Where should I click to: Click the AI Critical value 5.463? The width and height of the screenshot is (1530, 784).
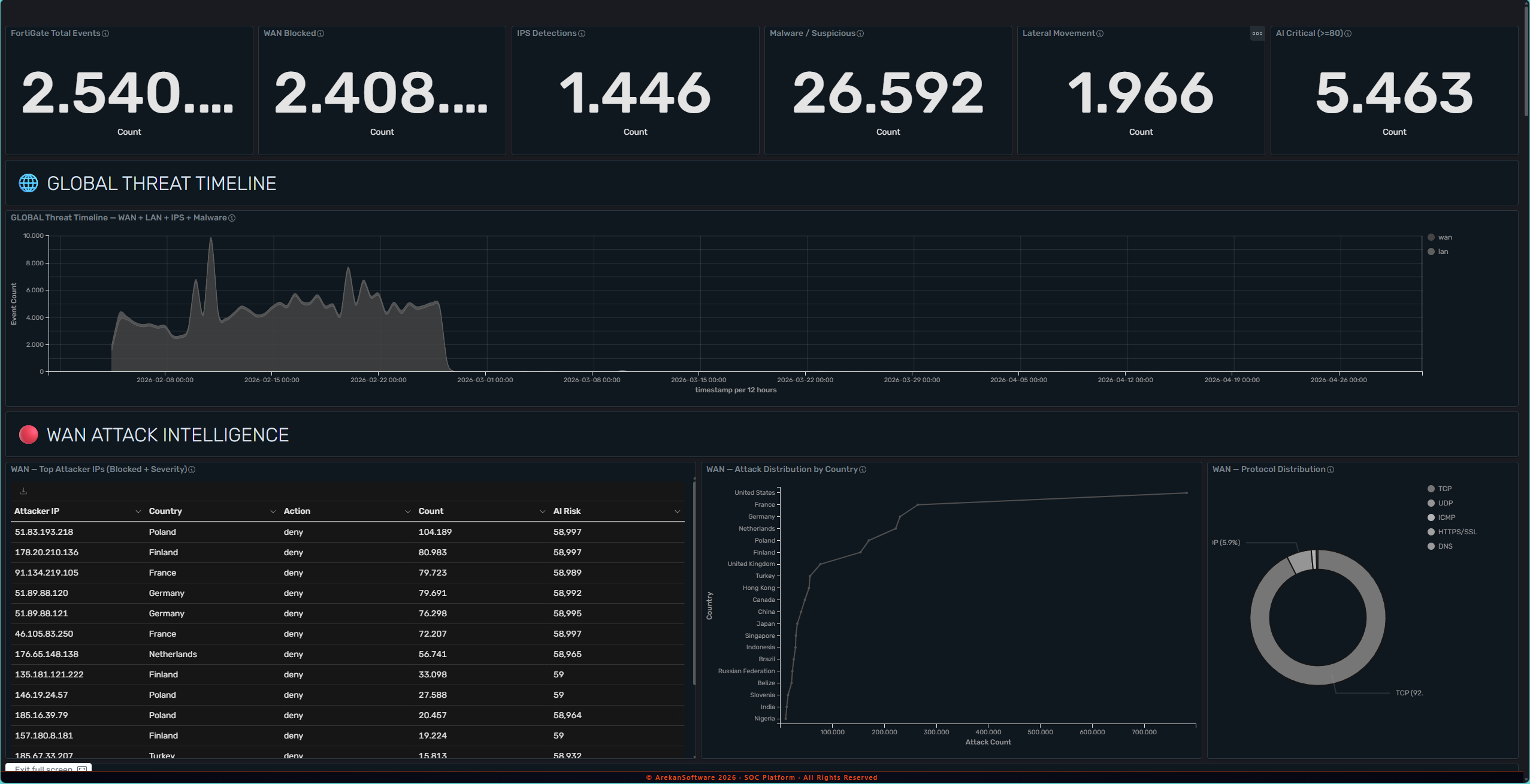[1394, 93]
